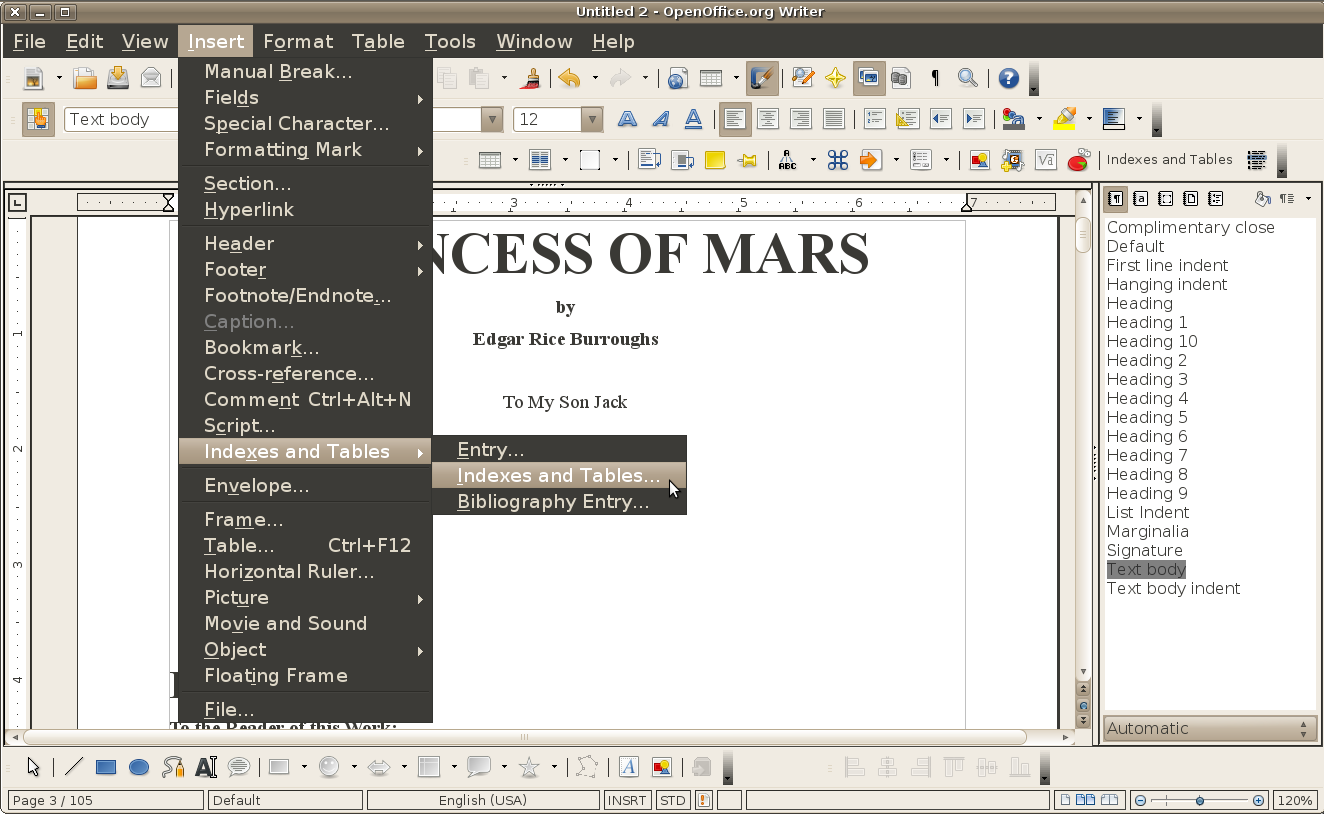
Task: Pick the Rectangle drawing tool
Action: [x=105, y=766]
